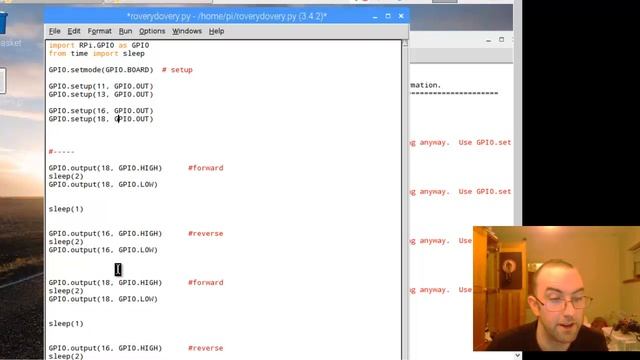
Task: Maximize the background shell window
Action: (501, 40)
